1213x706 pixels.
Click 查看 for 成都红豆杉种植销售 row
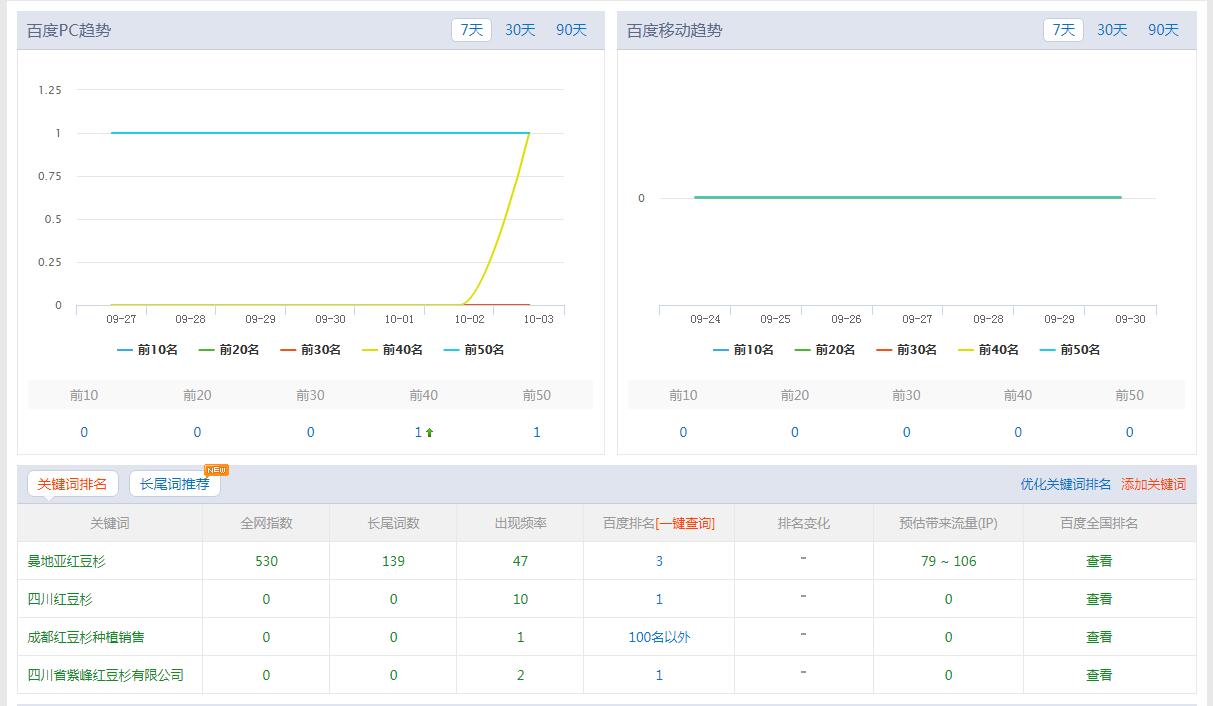tap(1099, 637)
